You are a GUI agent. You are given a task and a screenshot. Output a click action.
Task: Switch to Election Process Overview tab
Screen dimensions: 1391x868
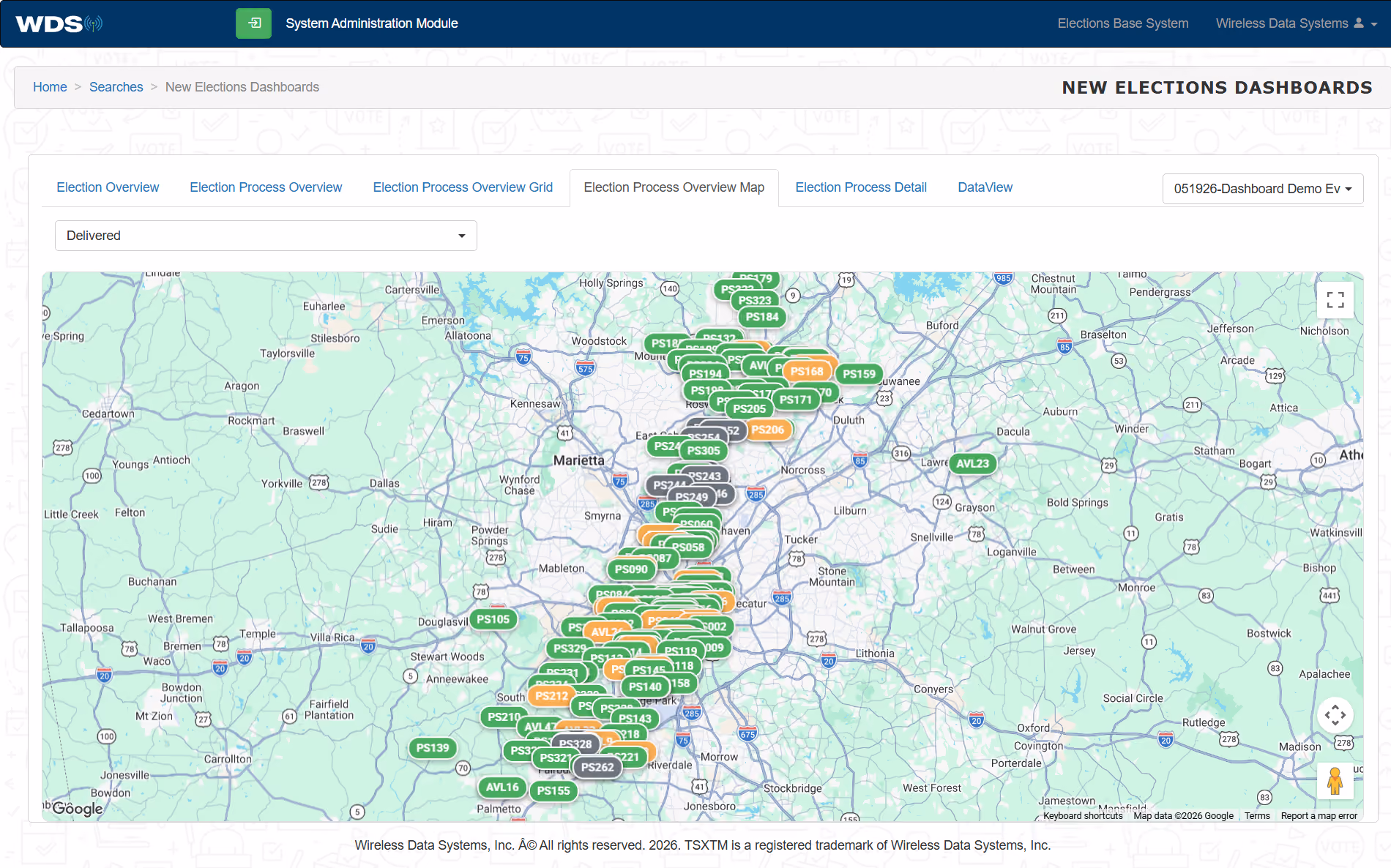click(x=266, y=187)
